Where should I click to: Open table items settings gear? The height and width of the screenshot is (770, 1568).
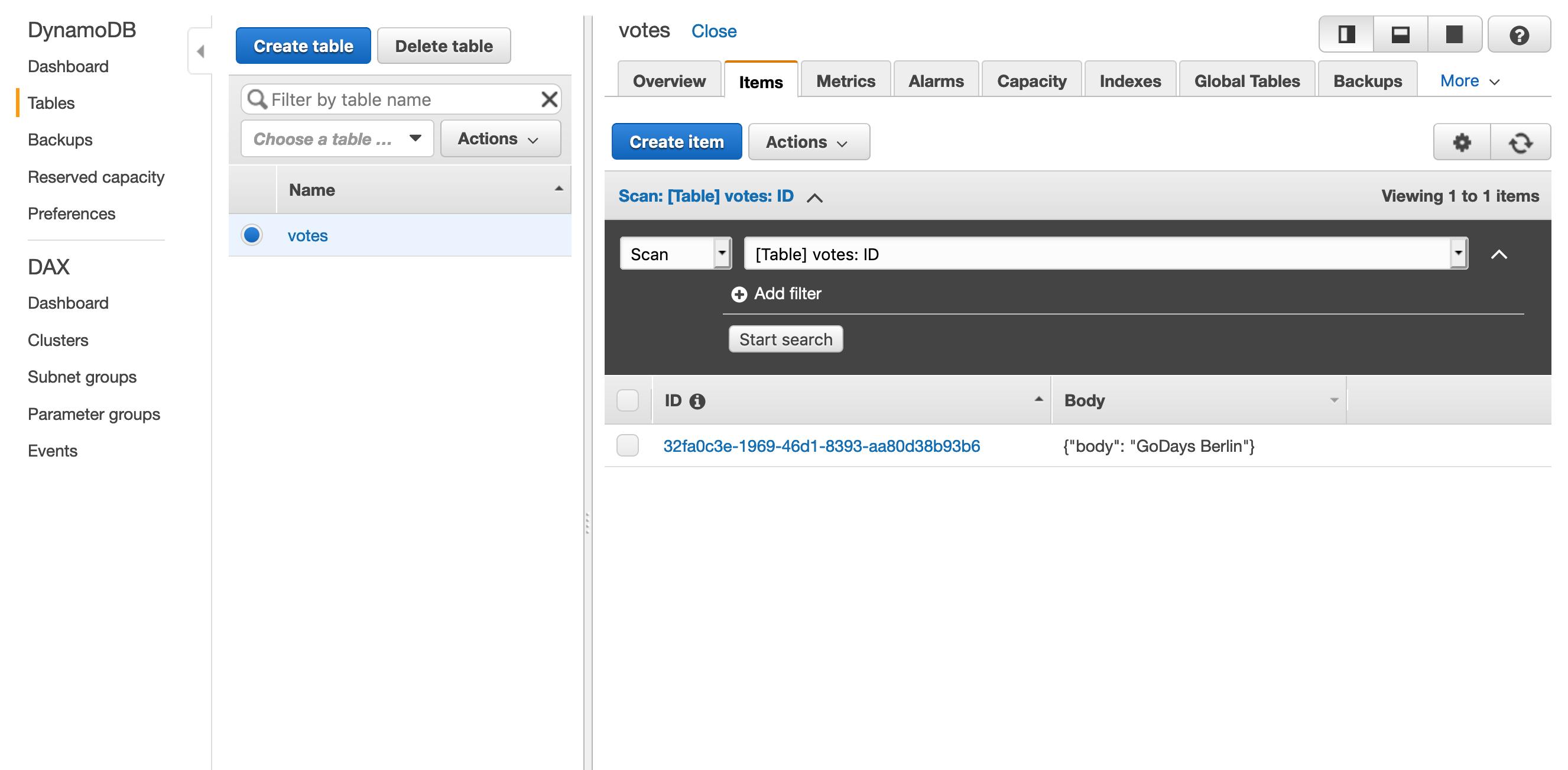pos(1462,142)
